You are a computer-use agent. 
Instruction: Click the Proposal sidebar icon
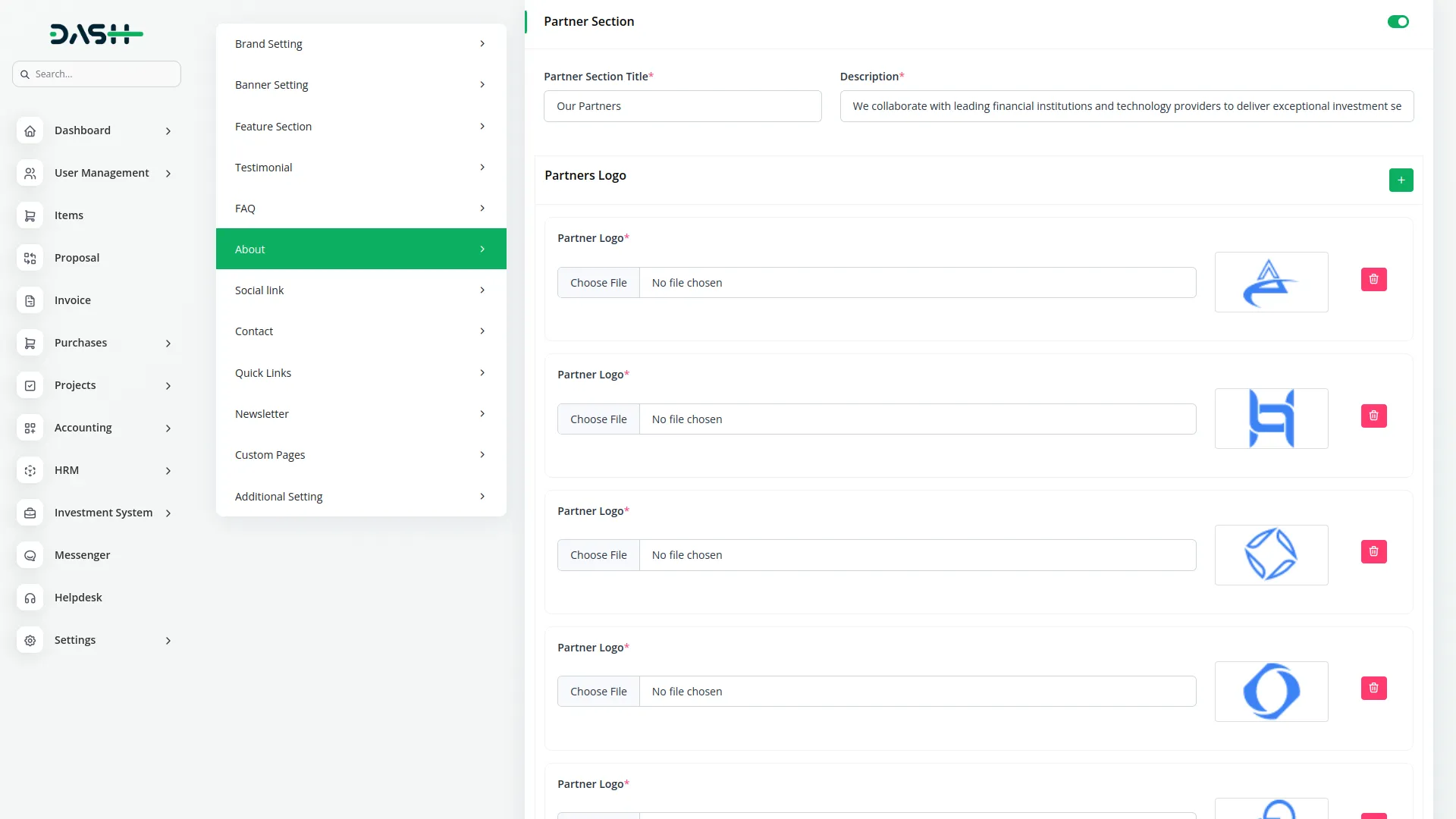pyautogui.click(x=30, y=259)
